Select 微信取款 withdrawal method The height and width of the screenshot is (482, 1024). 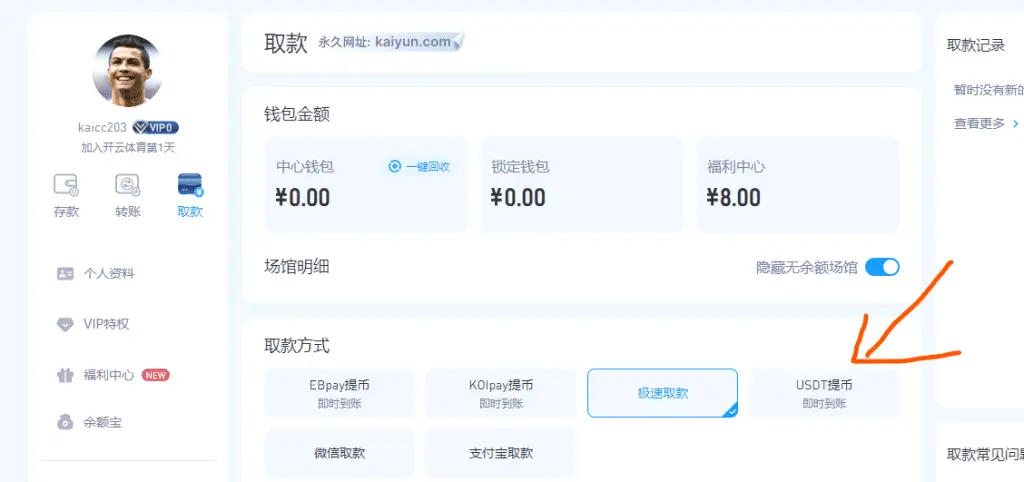[x=339, y=453]
